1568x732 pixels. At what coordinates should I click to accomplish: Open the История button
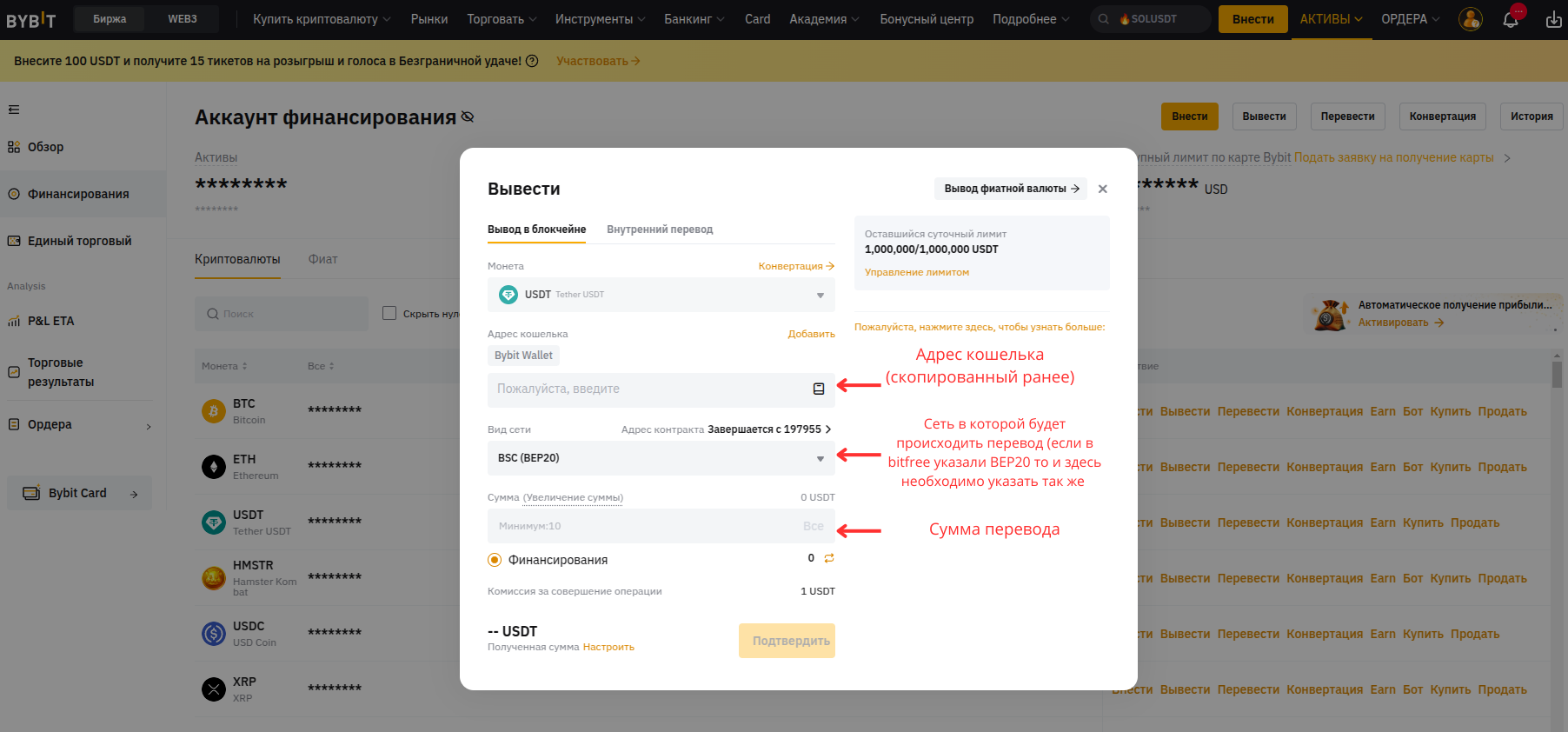tap(1531, 116)
